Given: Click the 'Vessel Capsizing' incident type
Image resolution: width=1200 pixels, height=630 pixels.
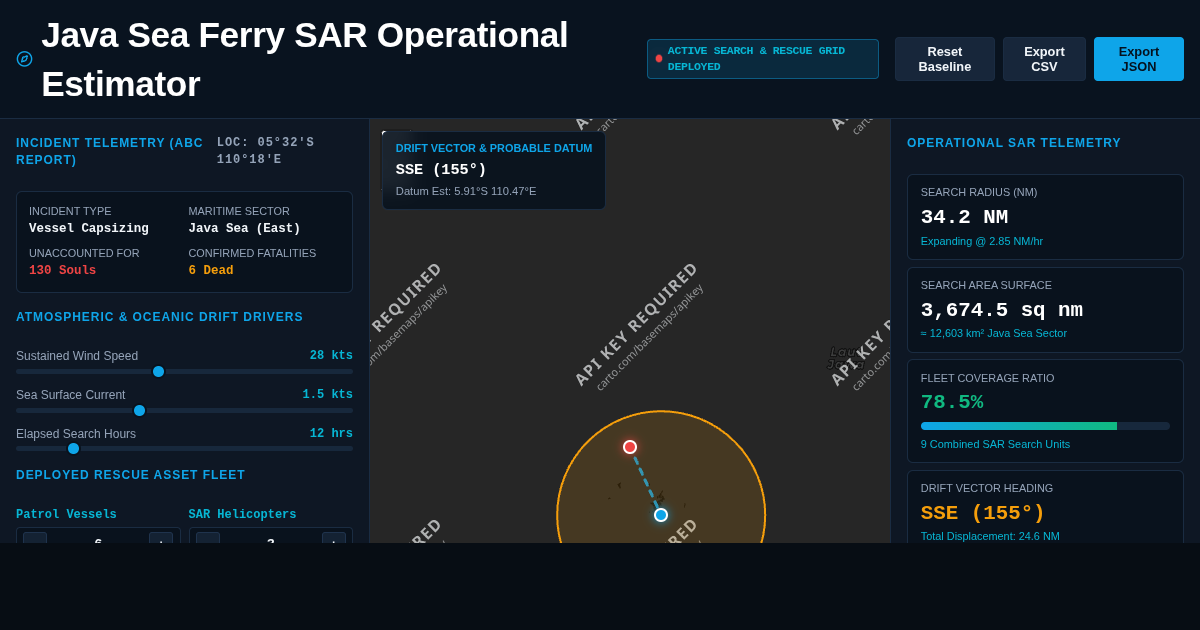Looking at the screenshot, I should click(x=89, y=229).
